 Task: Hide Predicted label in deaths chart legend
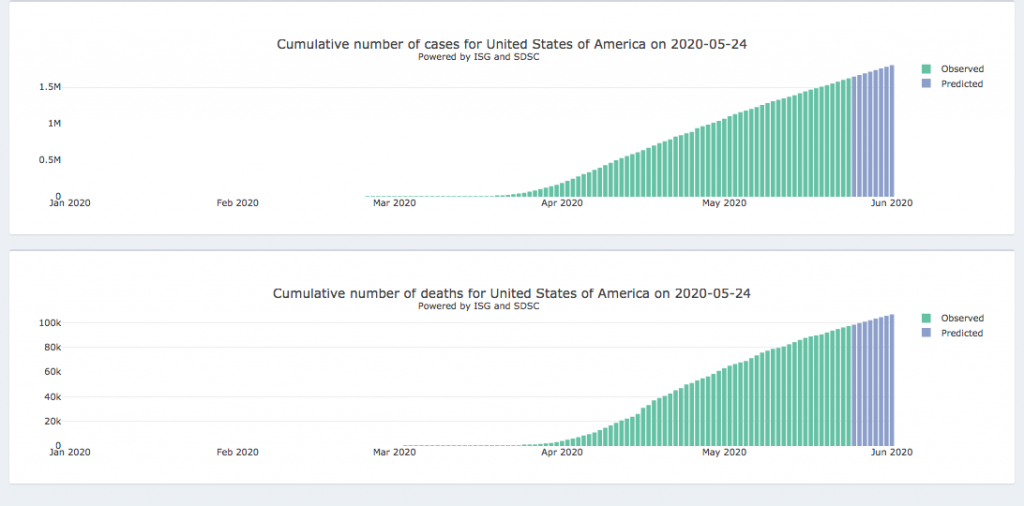click(961, 333)
